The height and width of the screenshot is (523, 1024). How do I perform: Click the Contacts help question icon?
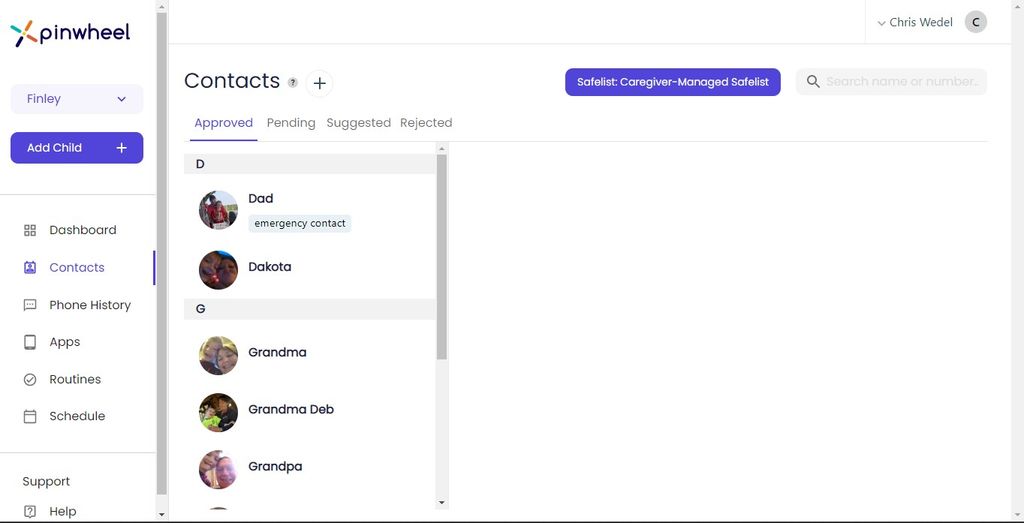(293, 83)
